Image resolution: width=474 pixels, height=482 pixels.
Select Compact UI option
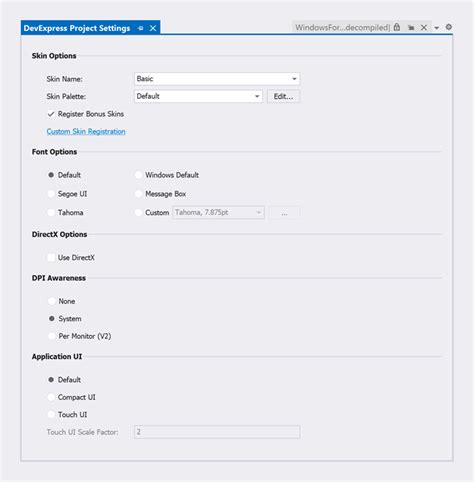click(x=51, y=397)
